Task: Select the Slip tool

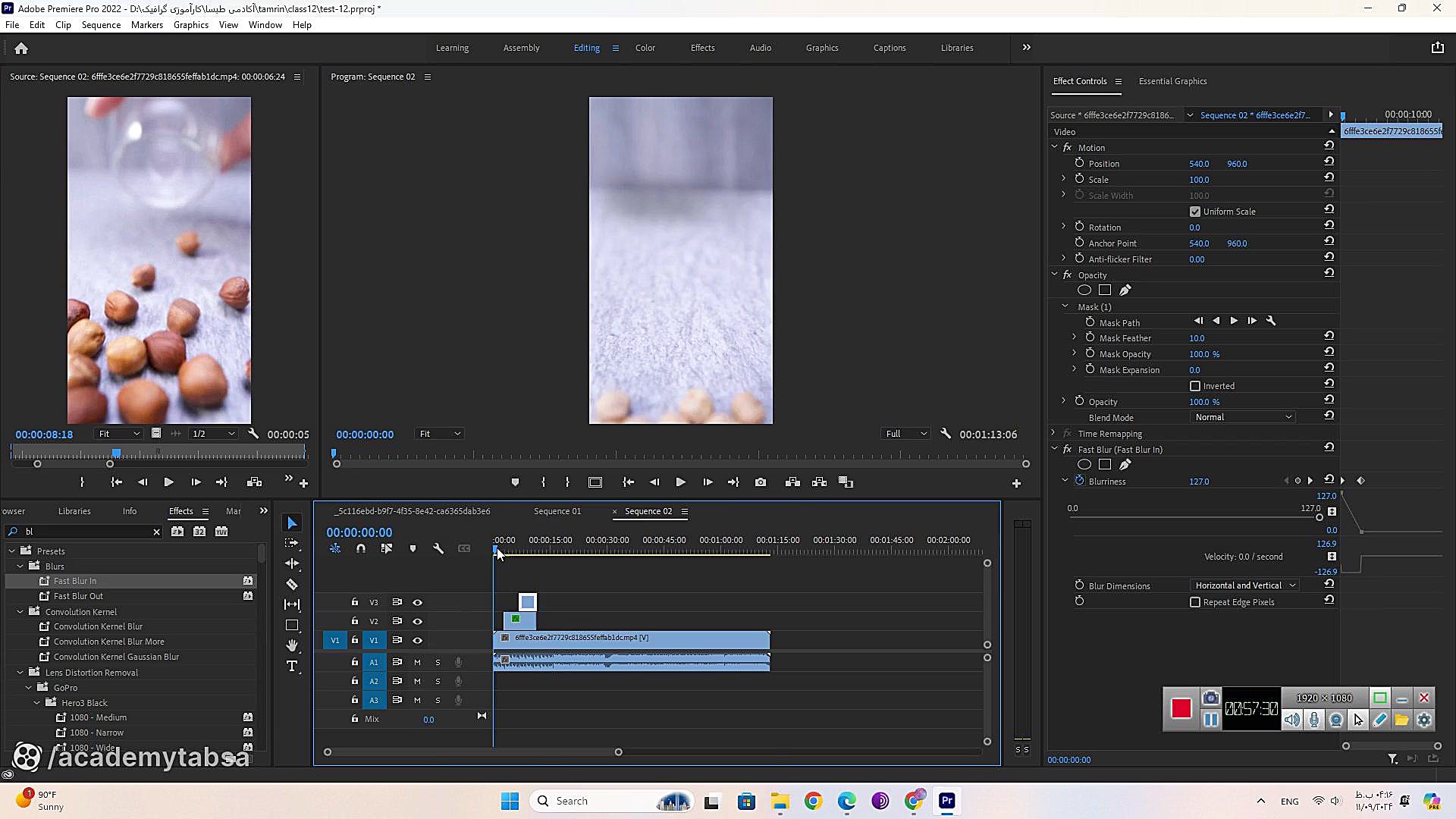Action: pyautogui.click(x=292, y=604)
